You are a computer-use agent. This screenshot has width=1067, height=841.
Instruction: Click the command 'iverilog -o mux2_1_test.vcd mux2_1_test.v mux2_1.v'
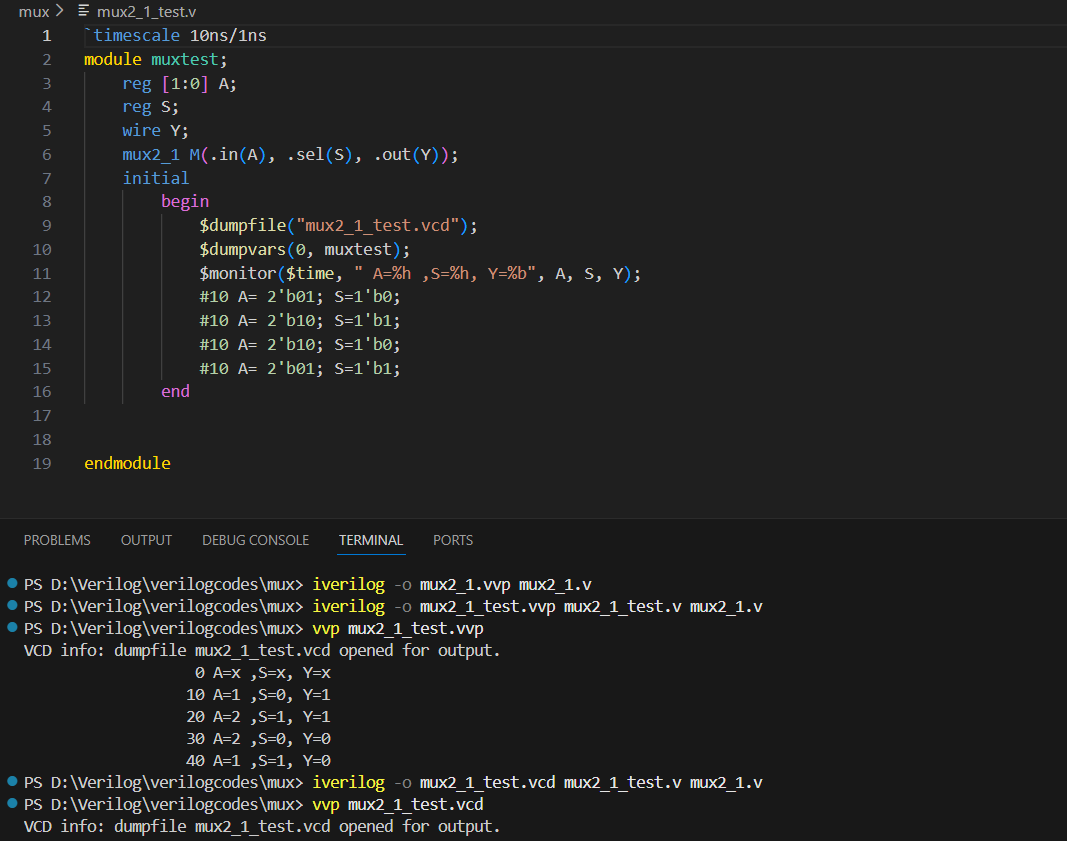[x=538, y=782]
